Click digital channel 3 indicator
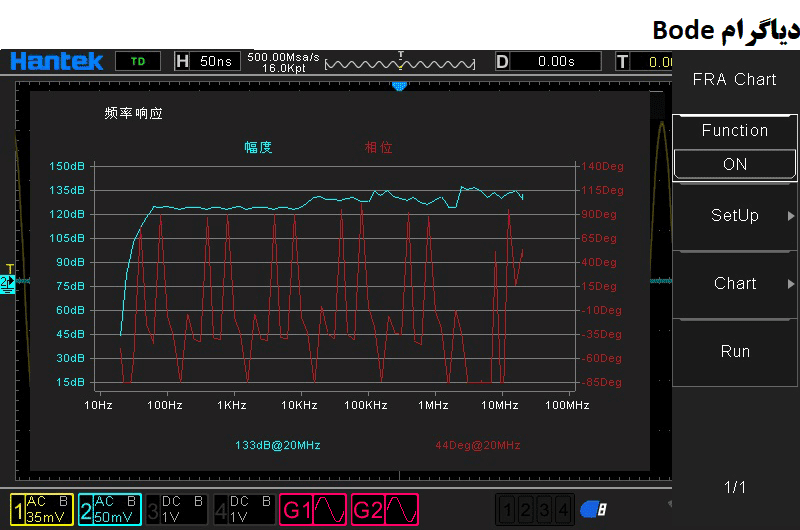Viewport: 800px width, 530px height. click(544, 510)
